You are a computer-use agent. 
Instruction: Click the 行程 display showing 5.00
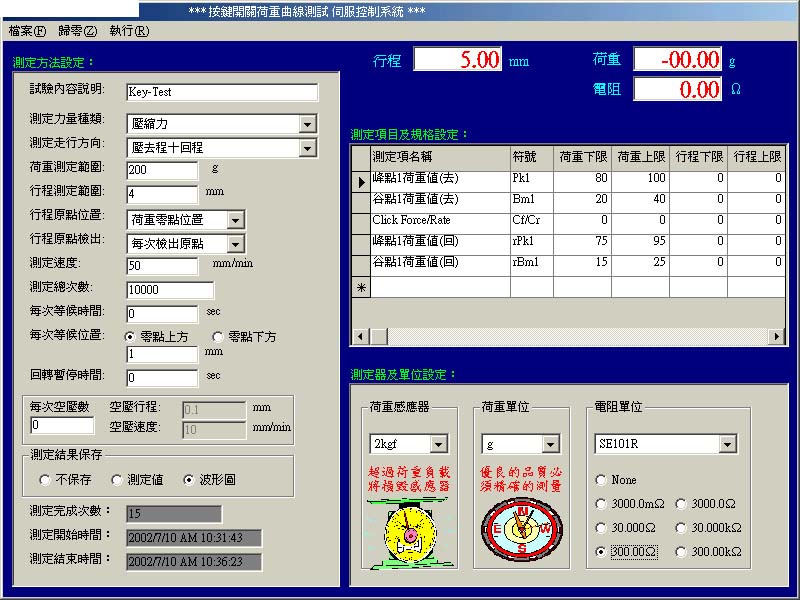point(458,59)
